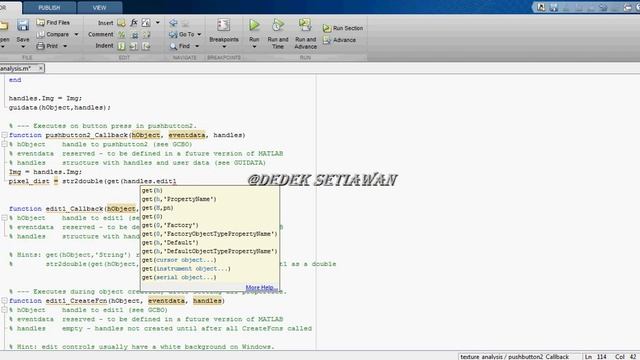Open the Run dropdown arrow

point(254,47)
